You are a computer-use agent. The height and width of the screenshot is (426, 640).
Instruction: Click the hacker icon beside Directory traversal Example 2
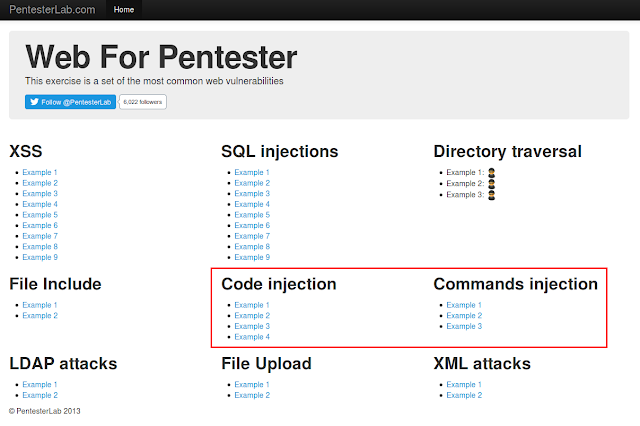[x=491, y=184]
